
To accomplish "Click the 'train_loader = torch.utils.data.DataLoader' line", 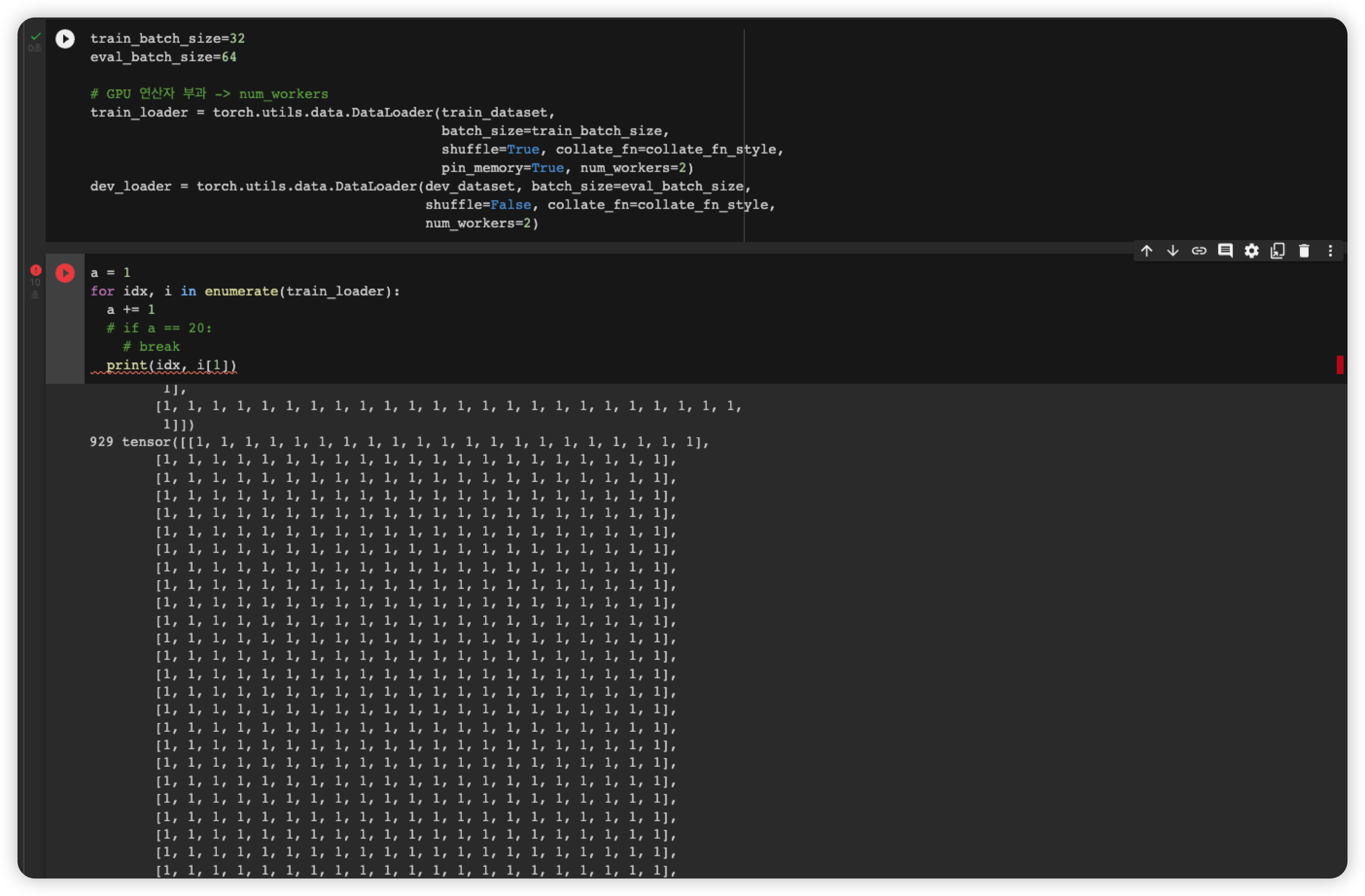I will point(322,112).
